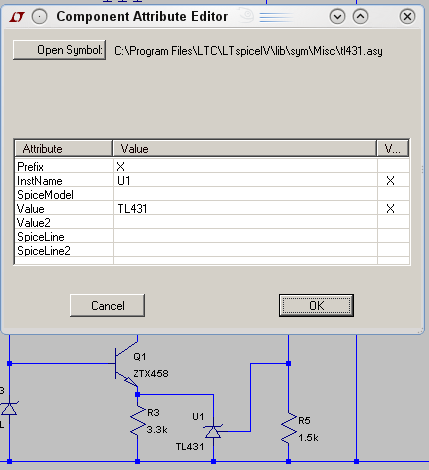Click the round window menu button

pyautogui.click(x=39, y=17)
